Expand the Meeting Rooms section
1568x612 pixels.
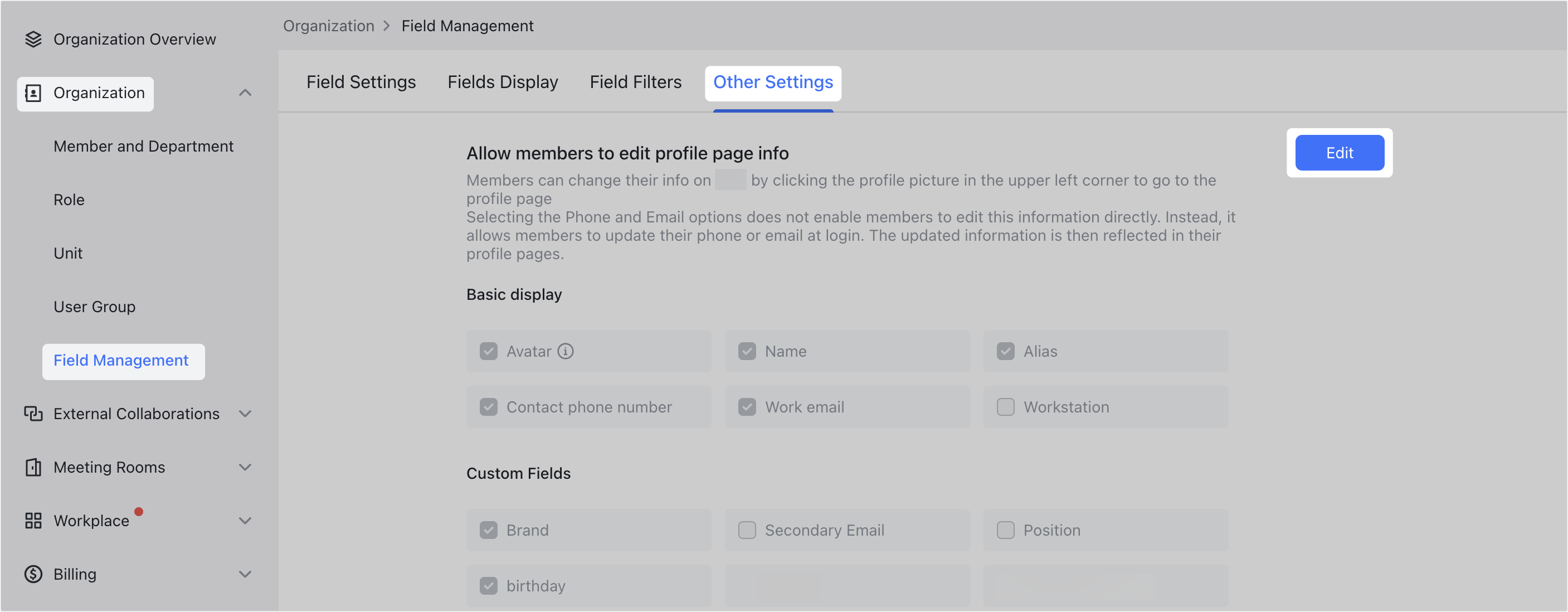coord(245,467)
